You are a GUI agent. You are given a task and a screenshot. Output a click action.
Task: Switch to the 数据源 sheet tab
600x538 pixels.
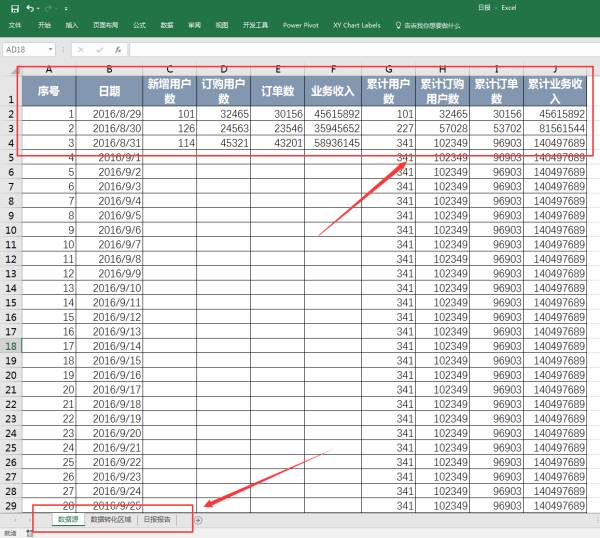pos(68,519)
